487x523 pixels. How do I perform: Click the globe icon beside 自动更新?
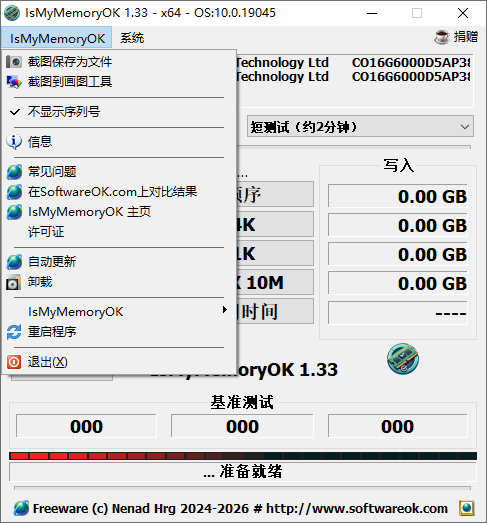pyautogui.click(x=14, y=262)
